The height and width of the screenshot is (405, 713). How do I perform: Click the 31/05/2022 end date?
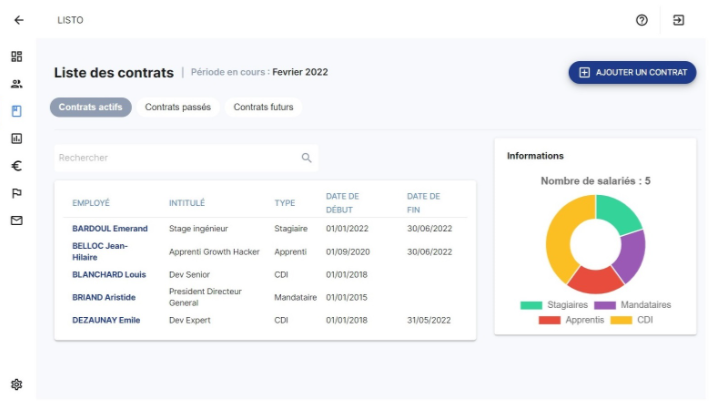coord(429,320)
